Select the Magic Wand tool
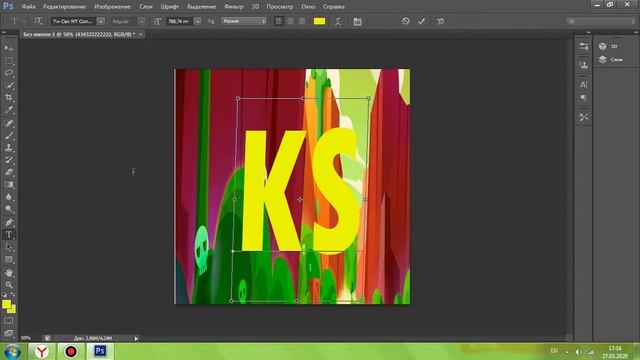Screen dimensions: 640x360 9,85
